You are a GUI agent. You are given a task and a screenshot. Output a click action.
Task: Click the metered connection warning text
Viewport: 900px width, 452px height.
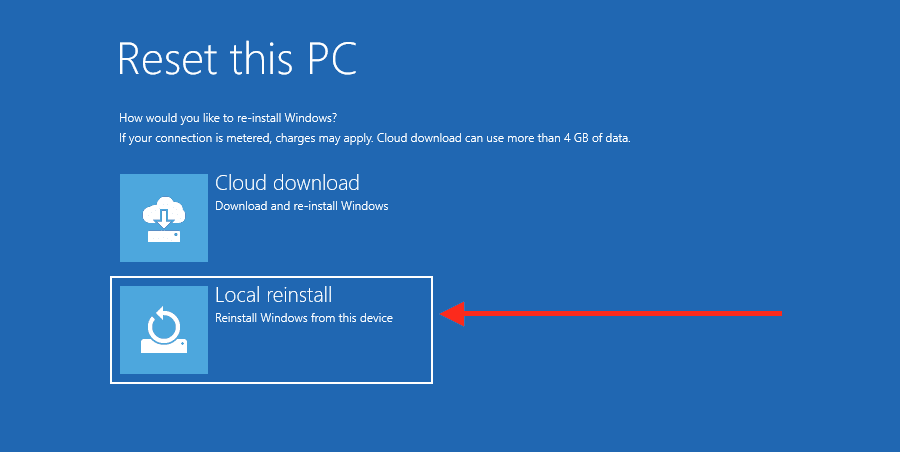(x=374, y=138)
